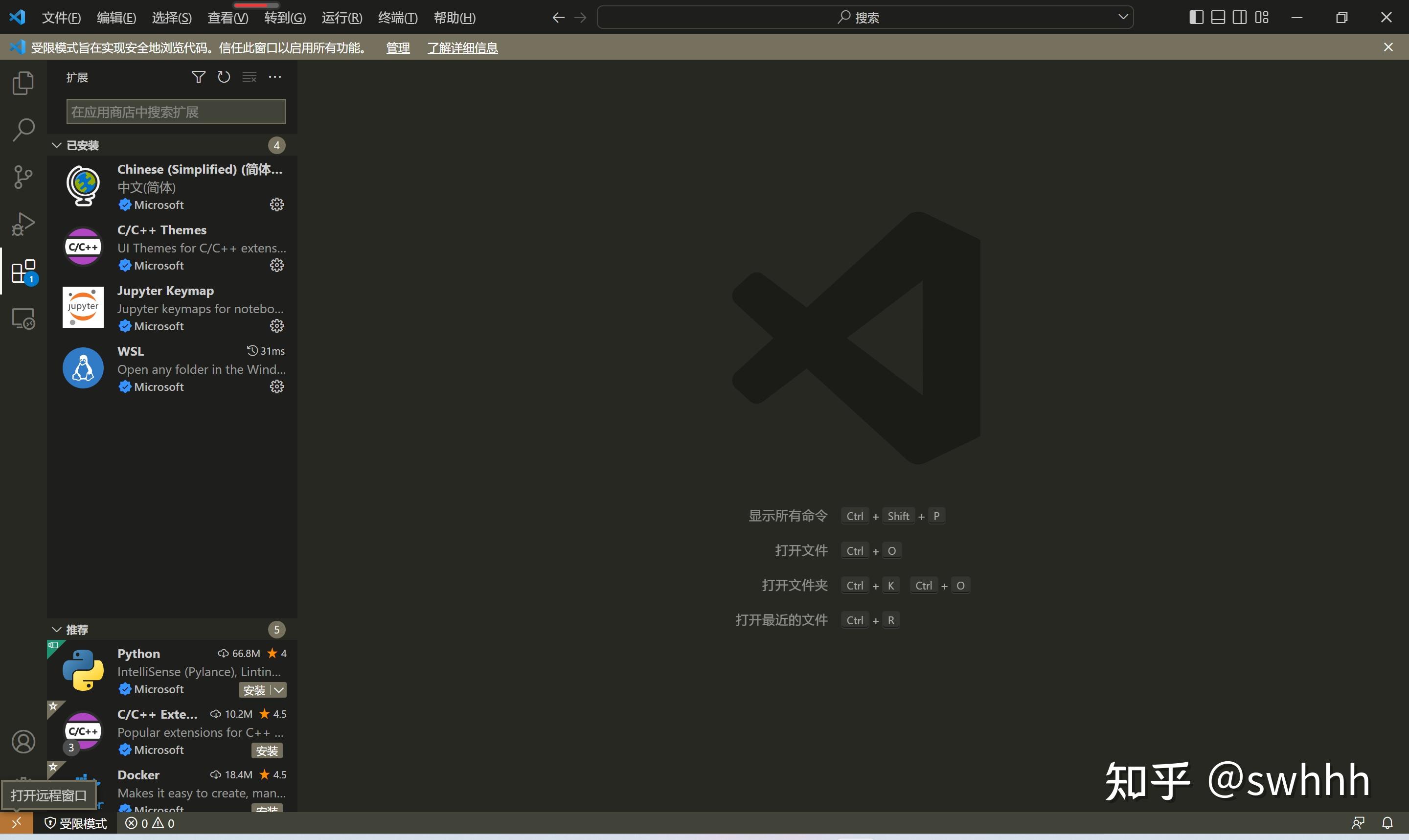Open the 运行(R) menu
Viewport: 1409px width, 840px height.
(x=341, y=17)
